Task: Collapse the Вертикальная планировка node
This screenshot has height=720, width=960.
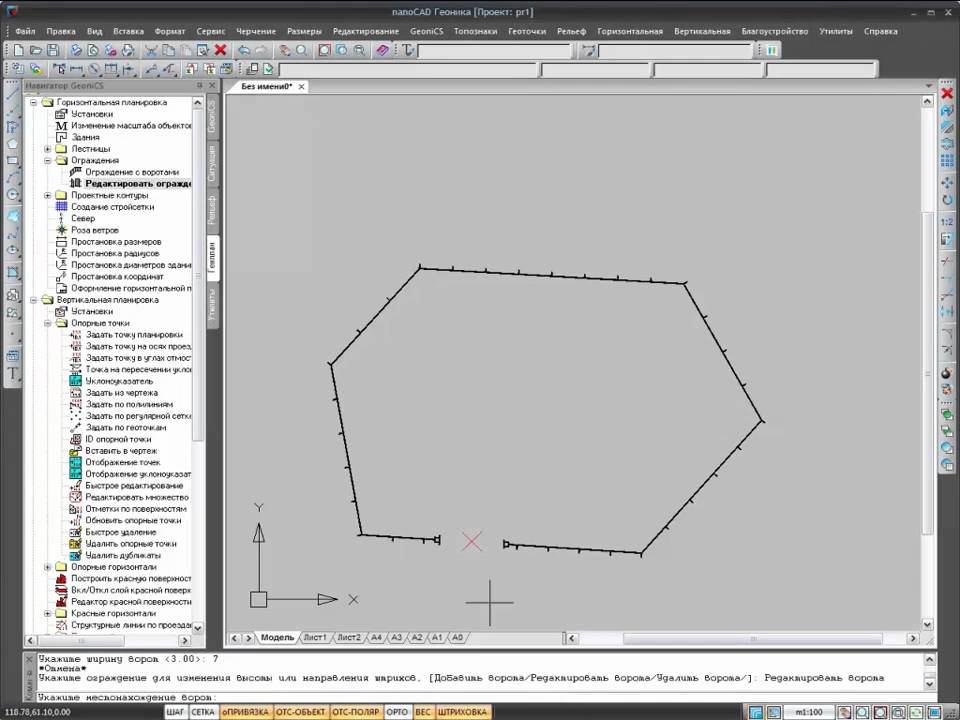Action: coord(34,300)
